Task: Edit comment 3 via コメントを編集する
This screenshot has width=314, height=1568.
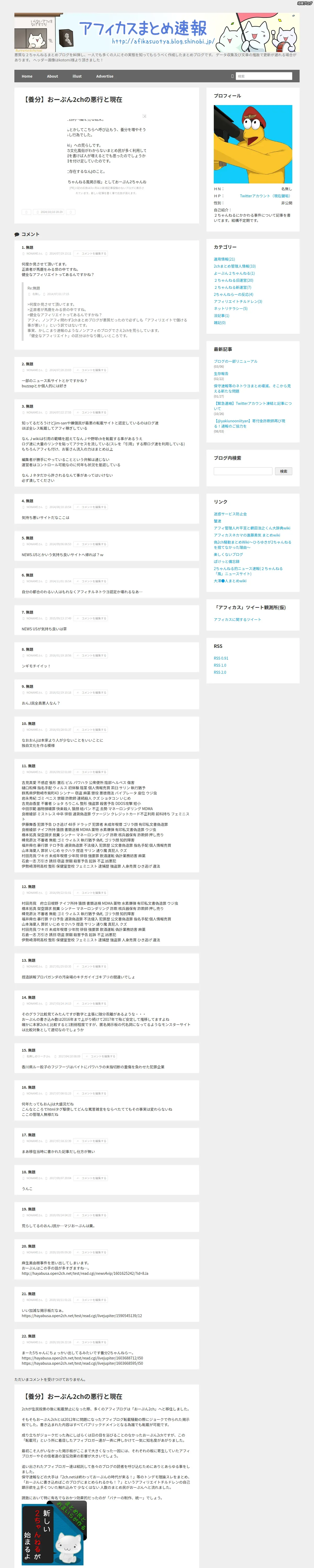Action: pyautogui.click(x=91, y=412)
